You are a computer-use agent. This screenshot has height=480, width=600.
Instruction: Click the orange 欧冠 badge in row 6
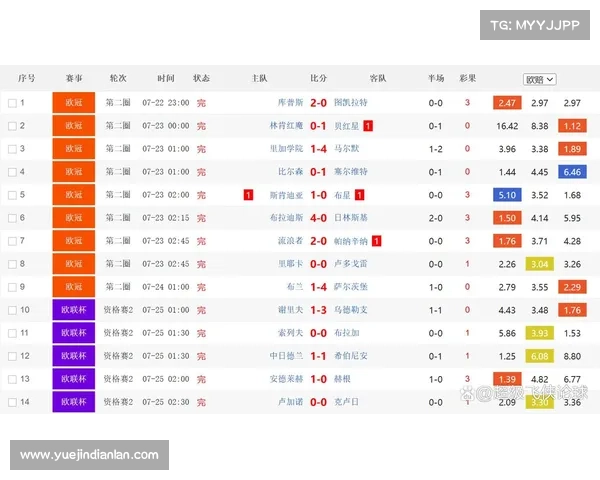(x=74, y=218)
